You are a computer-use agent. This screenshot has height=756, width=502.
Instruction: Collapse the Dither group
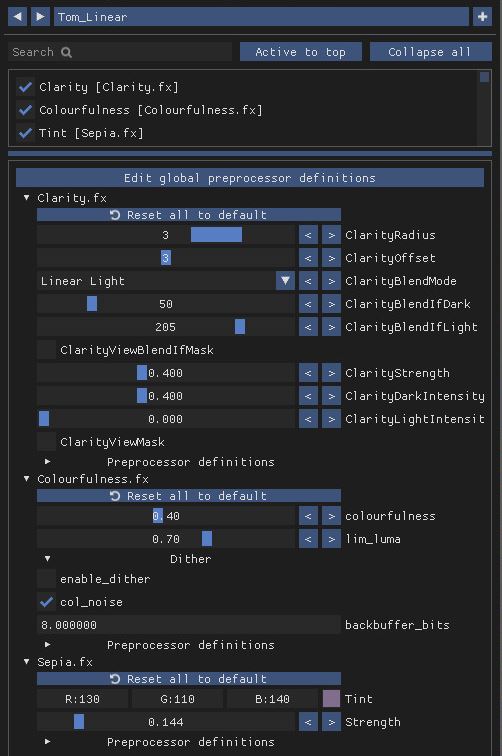tap(47, 559)
